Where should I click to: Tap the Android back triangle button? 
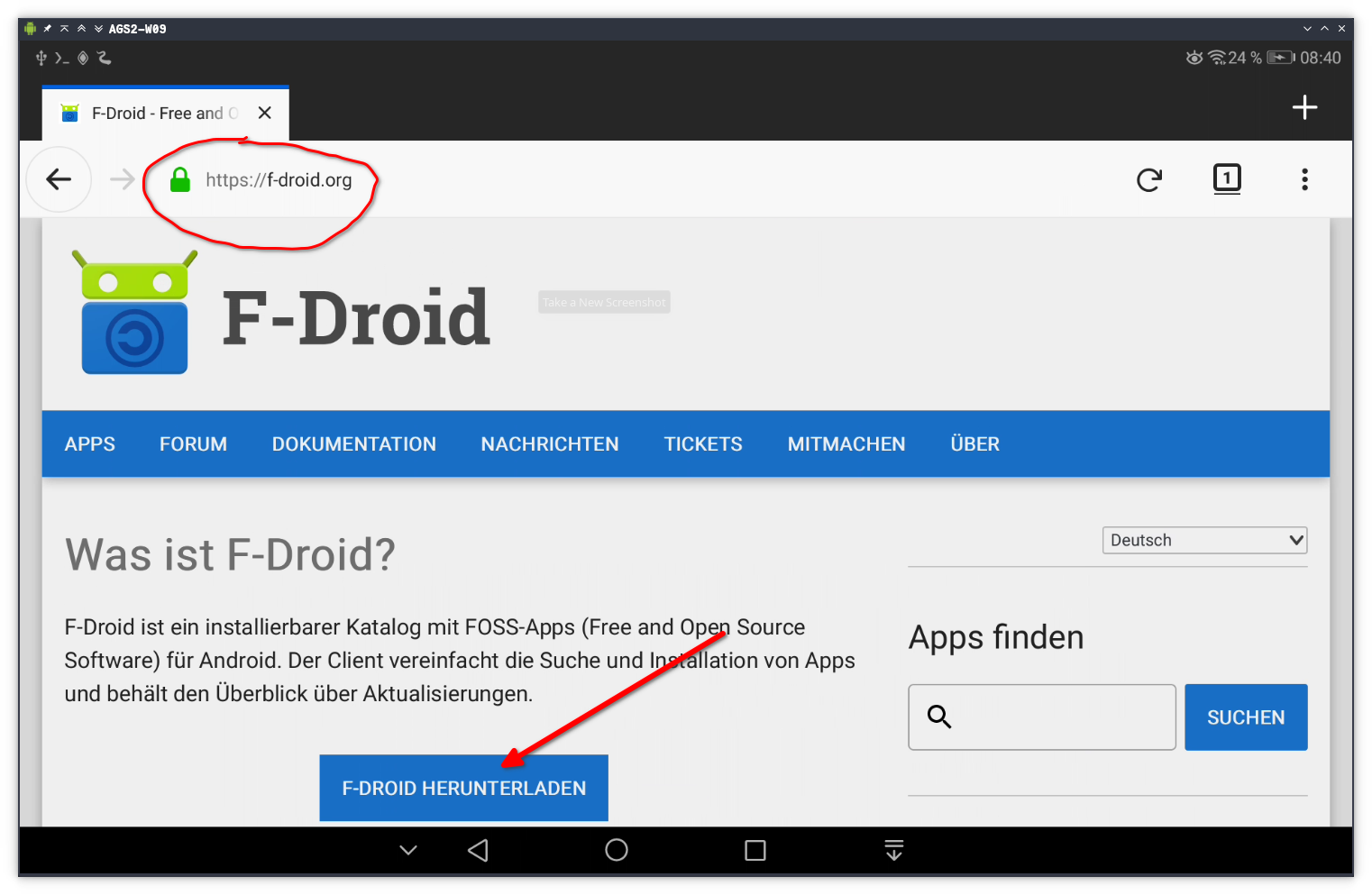[x=478, y=850]
